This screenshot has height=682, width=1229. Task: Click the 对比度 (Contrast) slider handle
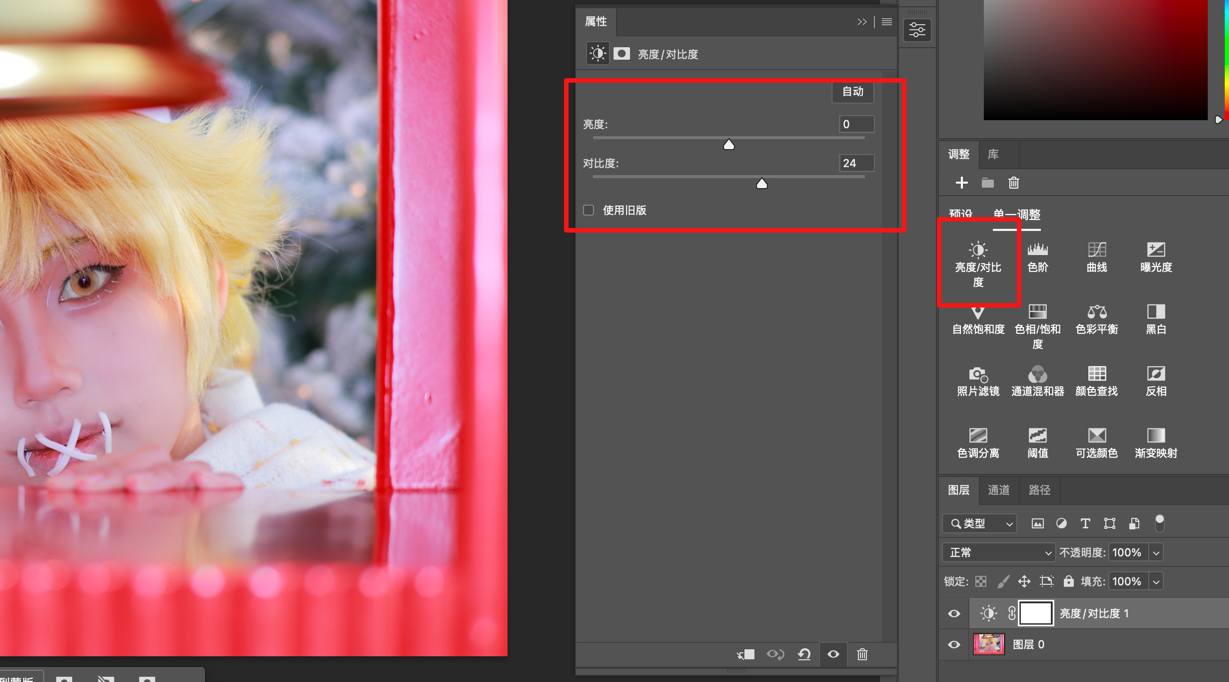(x=762, y=183)
